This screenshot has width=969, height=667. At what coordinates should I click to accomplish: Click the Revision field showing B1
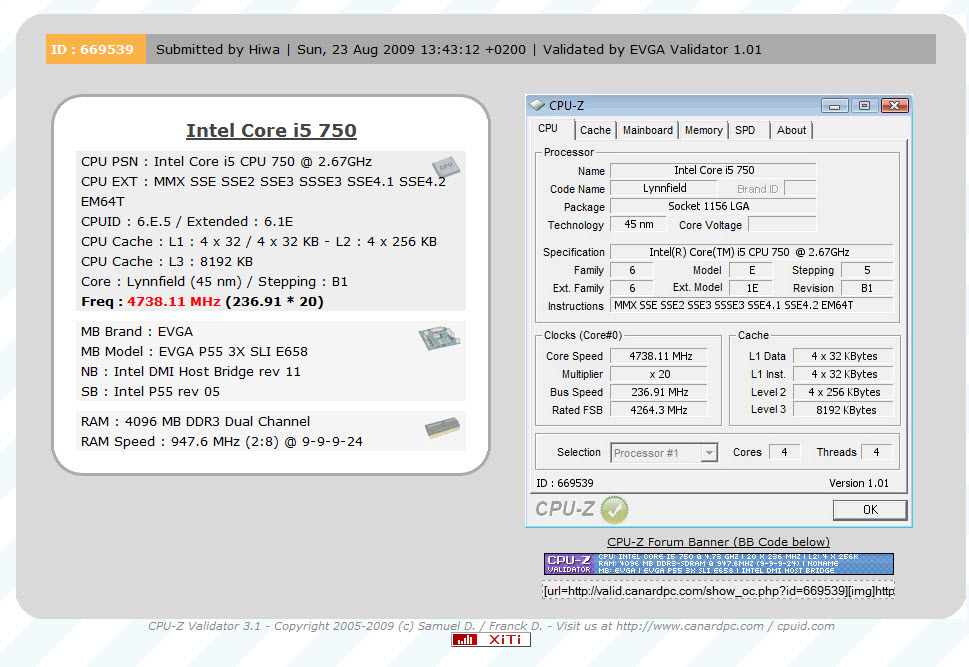point(867,288)
